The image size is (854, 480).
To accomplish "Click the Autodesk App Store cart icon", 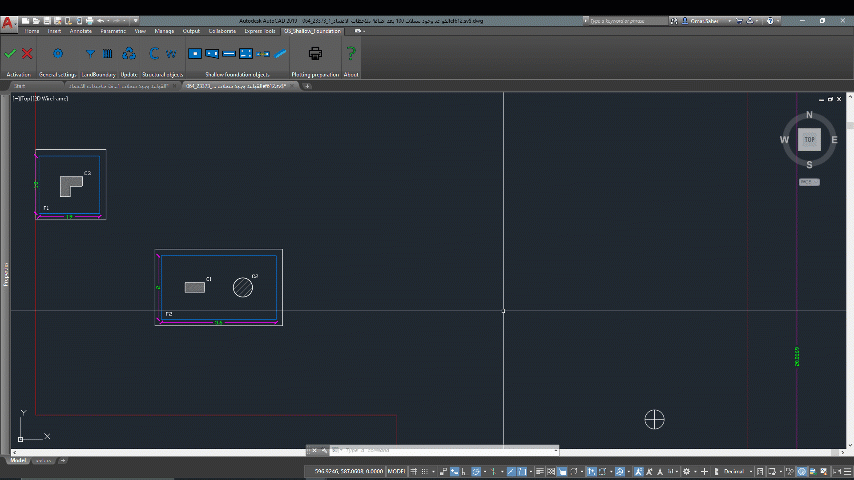I will [739, 21].
